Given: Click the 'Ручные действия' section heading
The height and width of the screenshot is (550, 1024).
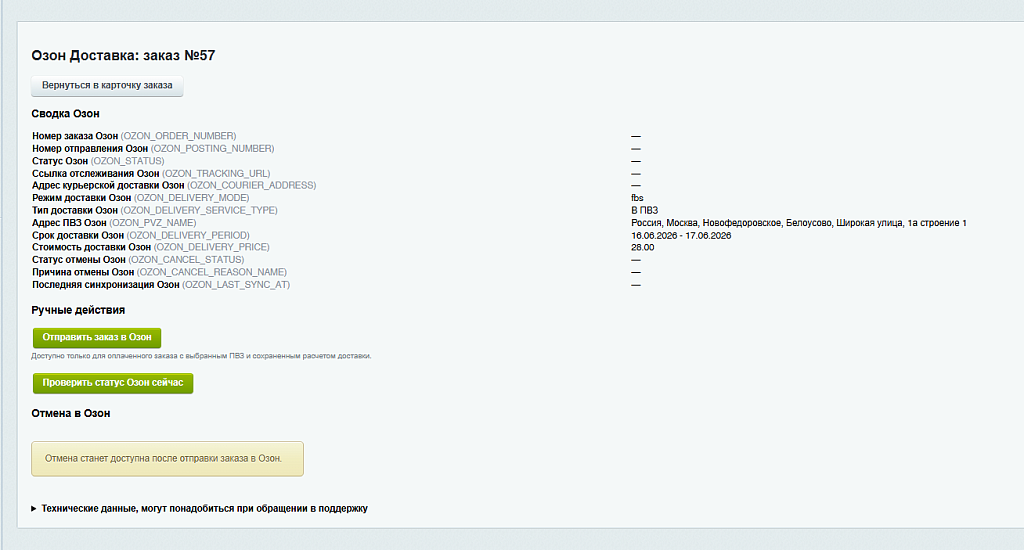Looking at the screenshot, I should [78, 310].
